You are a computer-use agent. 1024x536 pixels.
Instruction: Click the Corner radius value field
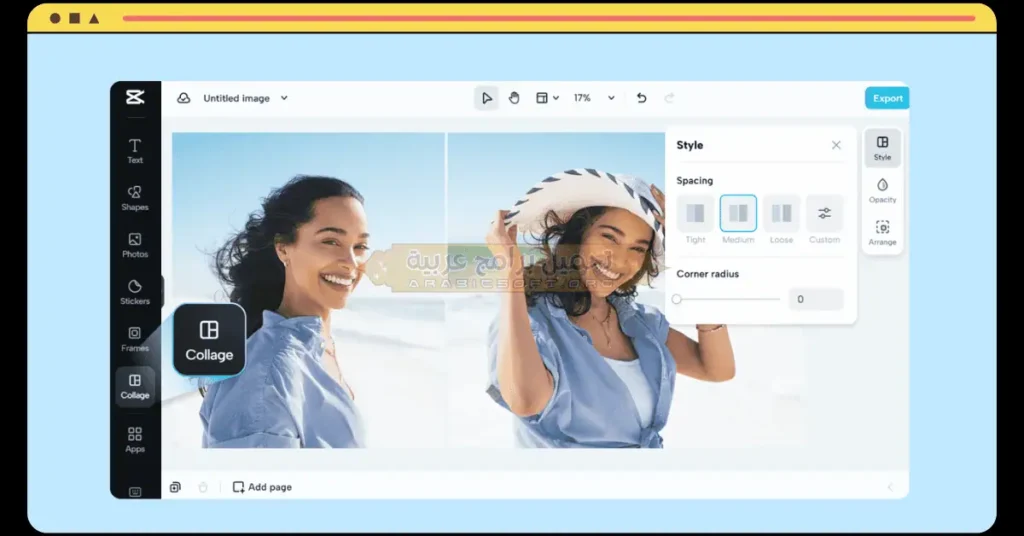(x=816, y=299)
